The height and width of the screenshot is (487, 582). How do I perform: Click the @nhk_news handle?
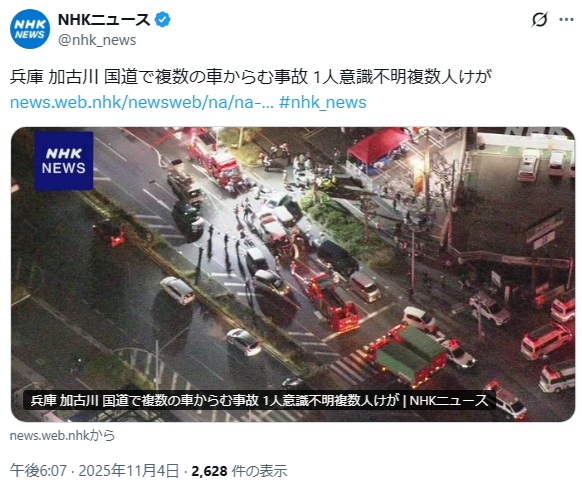pos(97,40)
